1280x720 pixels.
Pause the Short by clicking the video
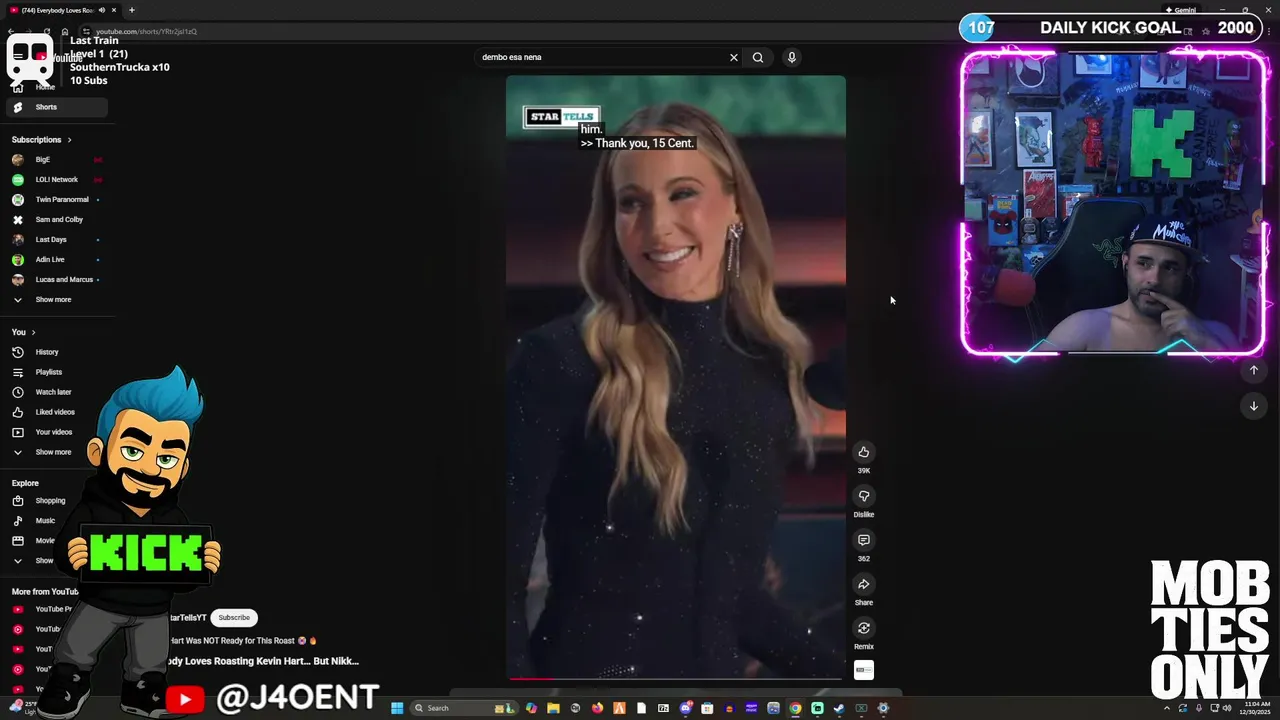pyautogui.click(x=676, y=377)
